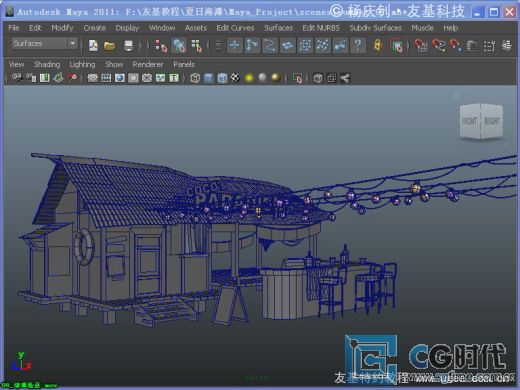520x390 pixels.
Task: Click the RIGHT face of the ViewCube
Action: click(x=492, y=121)
